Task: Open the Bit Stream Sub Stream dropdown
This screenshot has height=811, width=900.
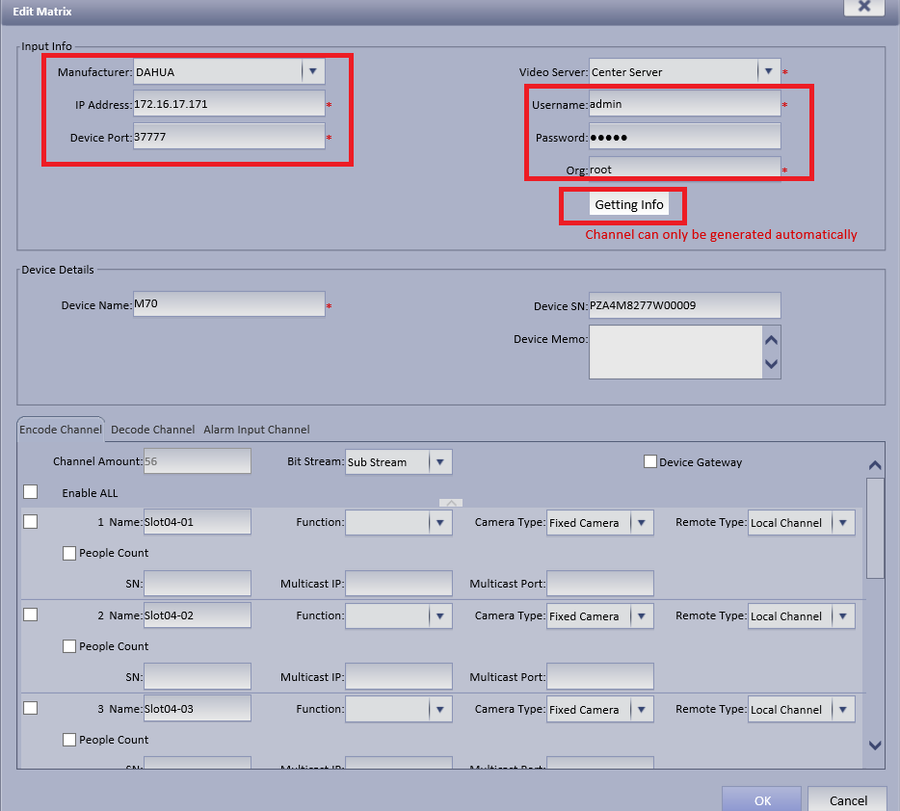Action: point(440,462)
